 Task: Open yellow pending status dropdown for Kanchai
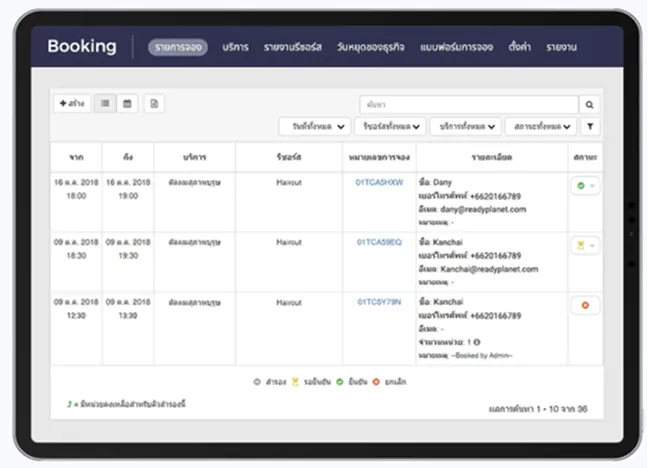pyautogui.click(x=585, y=245)
